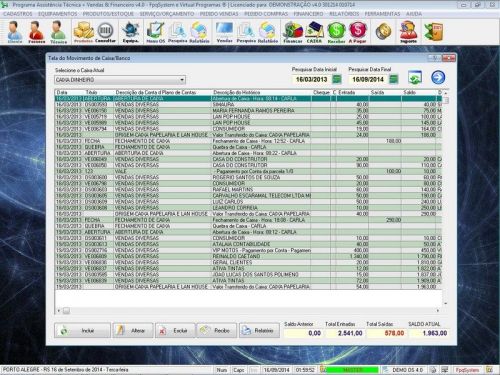
Task: Open the Receber green dollar icon
Action: pyautogui.click(x=336, y=32)
